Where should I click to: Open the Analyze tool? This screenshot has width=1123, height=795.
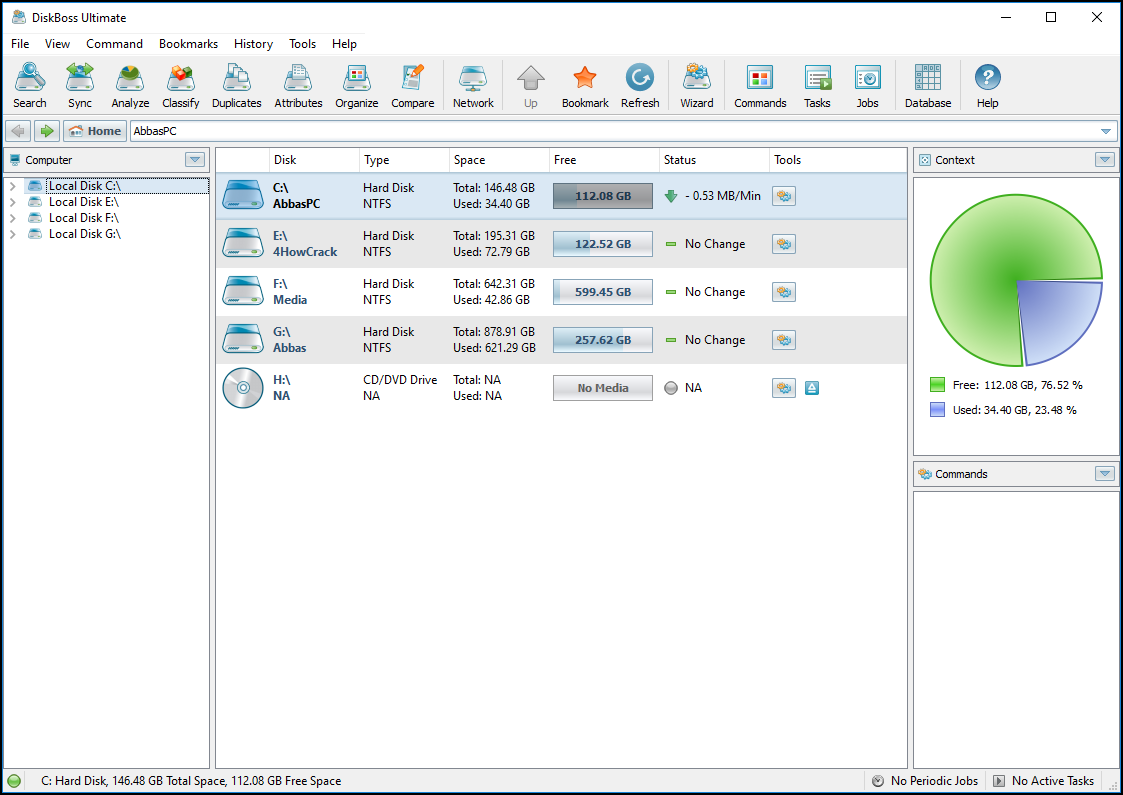tap(130, 86)
